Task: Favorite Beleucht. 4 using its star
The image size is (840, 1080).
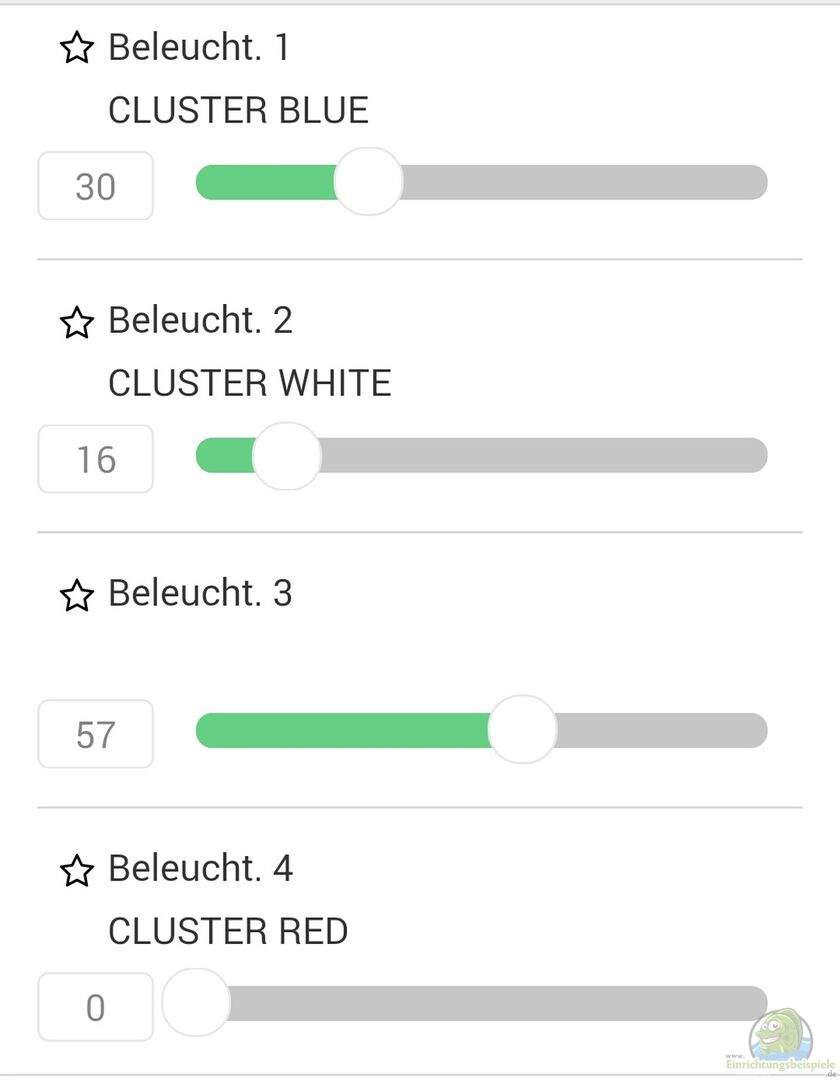Action: click(x=77, y=869)
